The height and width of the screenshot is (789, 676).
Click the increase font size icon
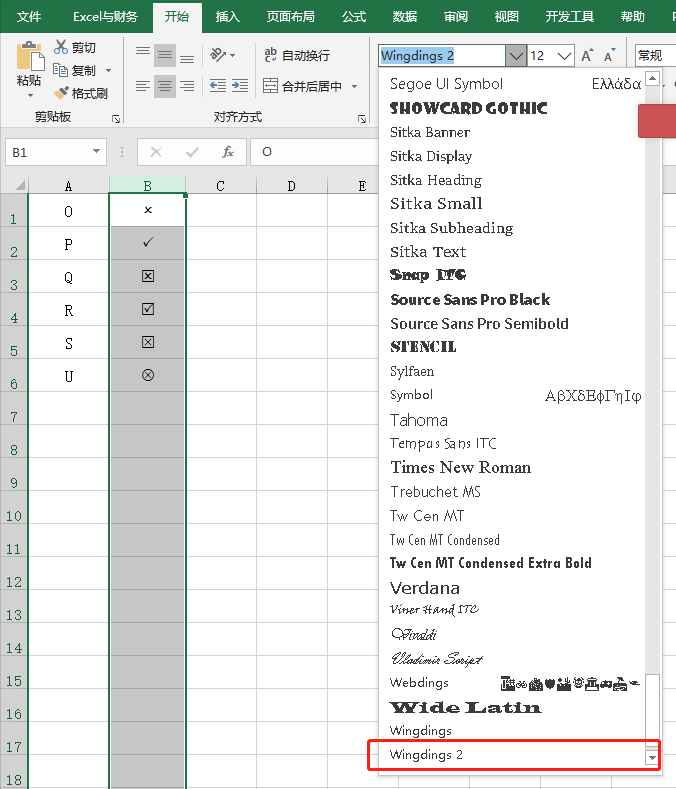point(588,56)
